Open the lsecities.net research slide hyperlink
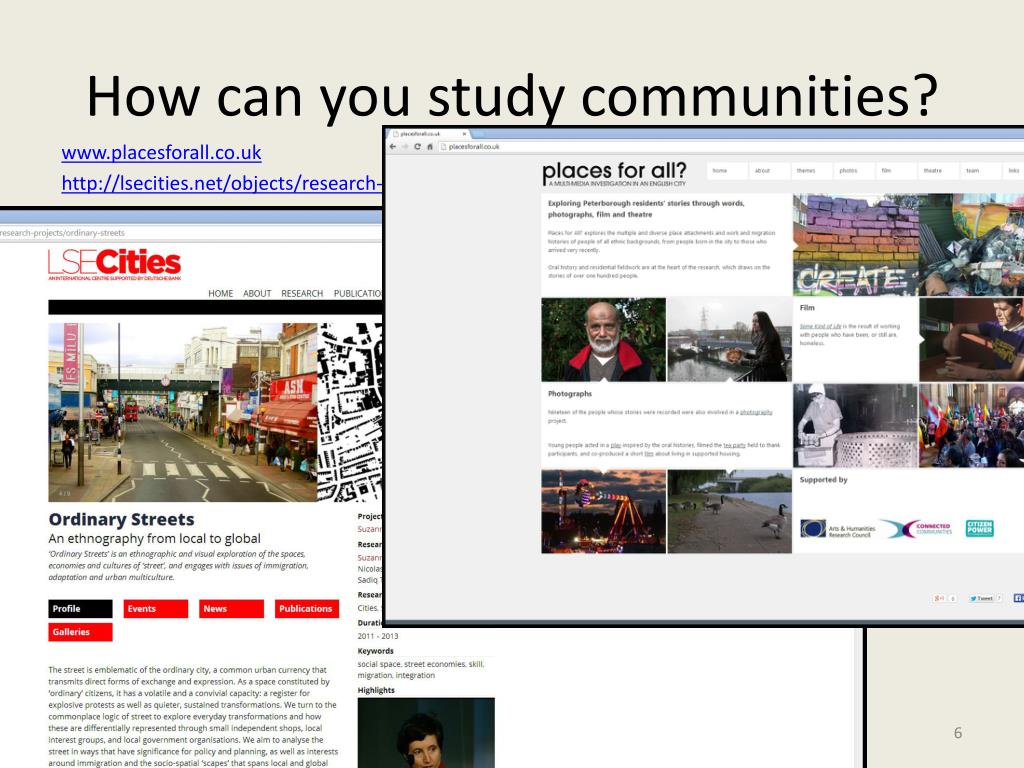The height and width of the screenshot is (768, 1024). coord(221,184)
